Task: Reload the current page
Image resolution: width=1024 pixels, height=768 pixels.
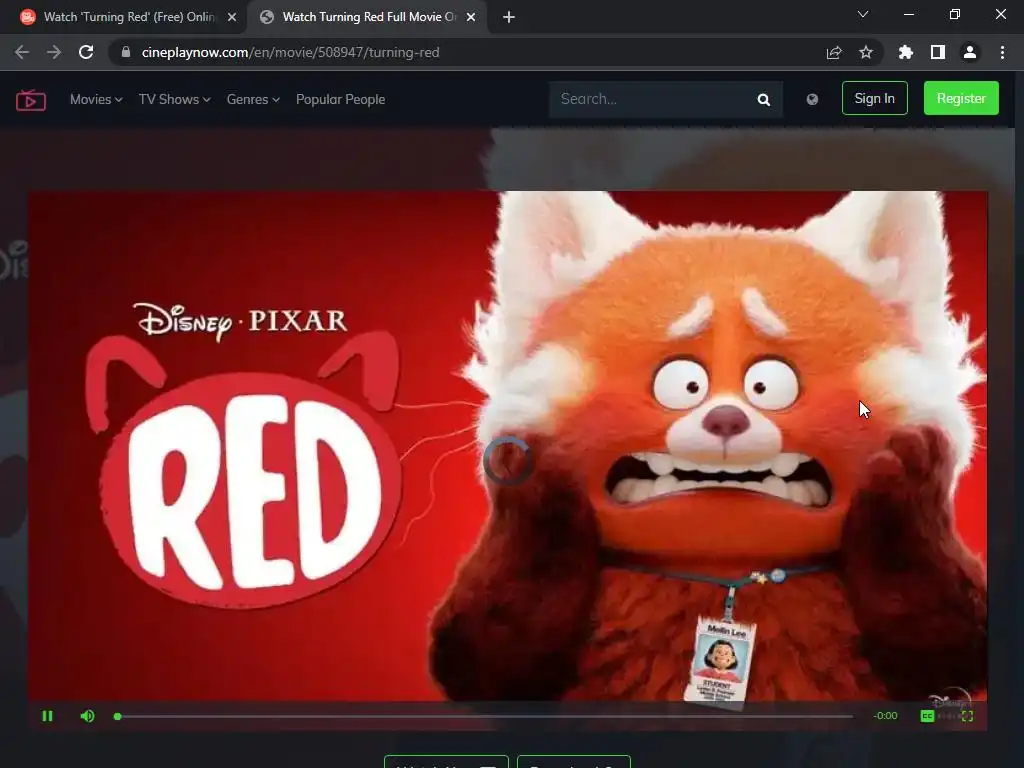Action: [86, 52]
